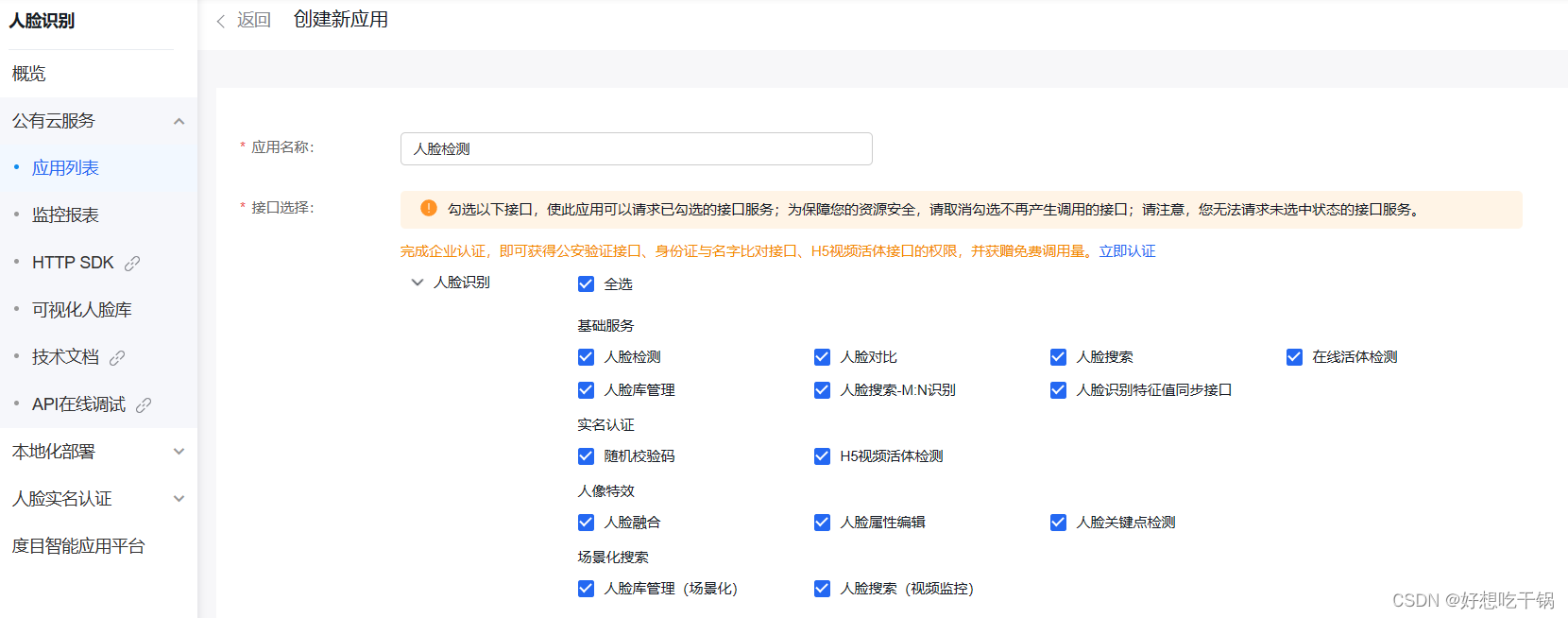The image size is (1568, 618).
Task: Uncheck the 在线活体检测 checkbox
Action: tap(1294, 356)
